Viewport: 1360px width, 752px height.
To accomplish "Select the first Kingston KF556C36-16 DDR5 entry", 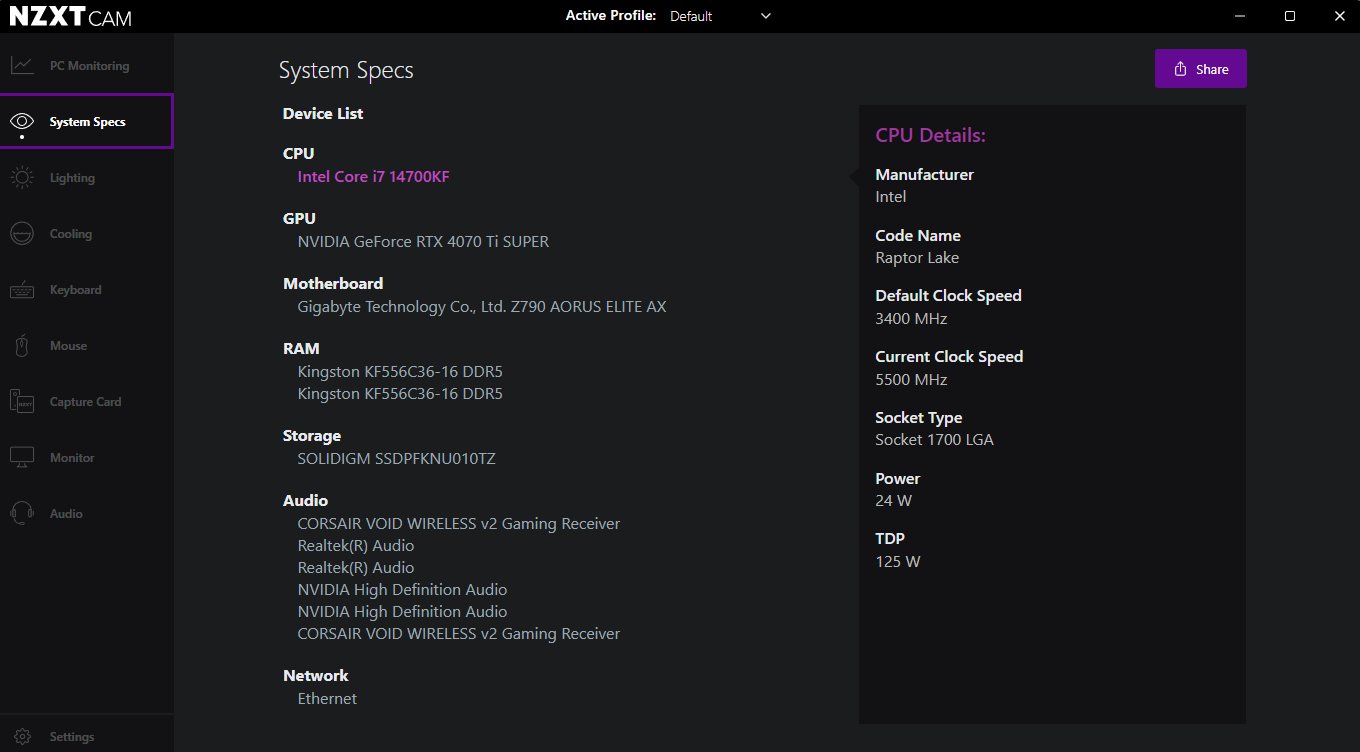I will tap(400, 372).
